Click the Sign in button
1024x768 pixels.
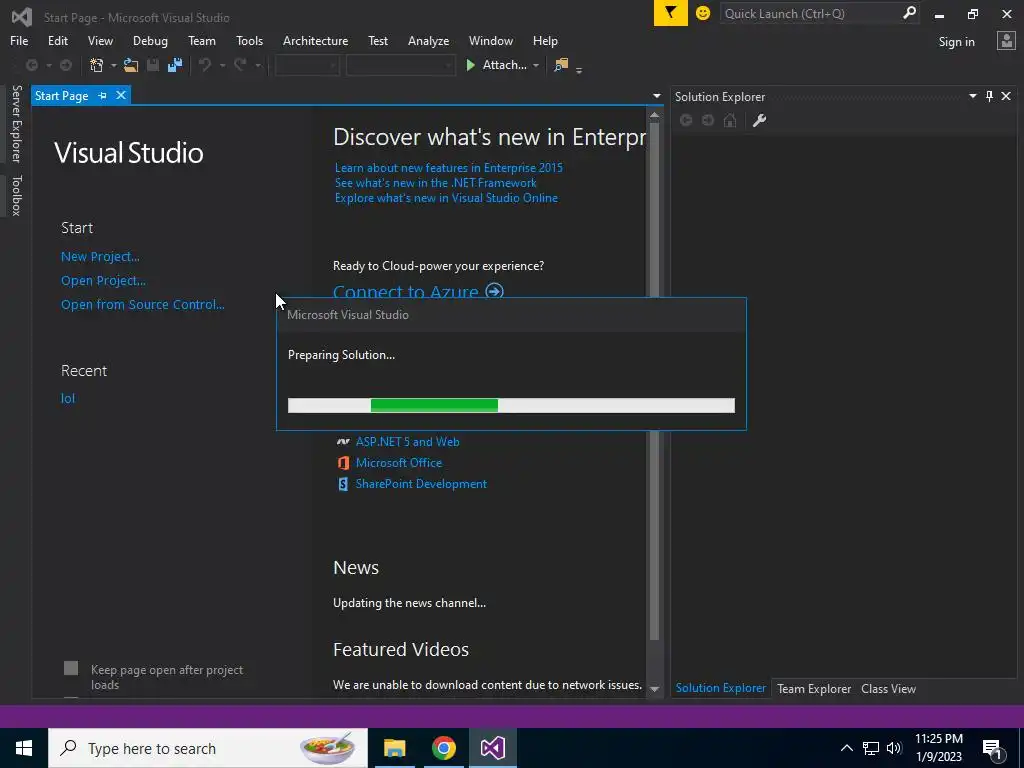tap(956, 42)
